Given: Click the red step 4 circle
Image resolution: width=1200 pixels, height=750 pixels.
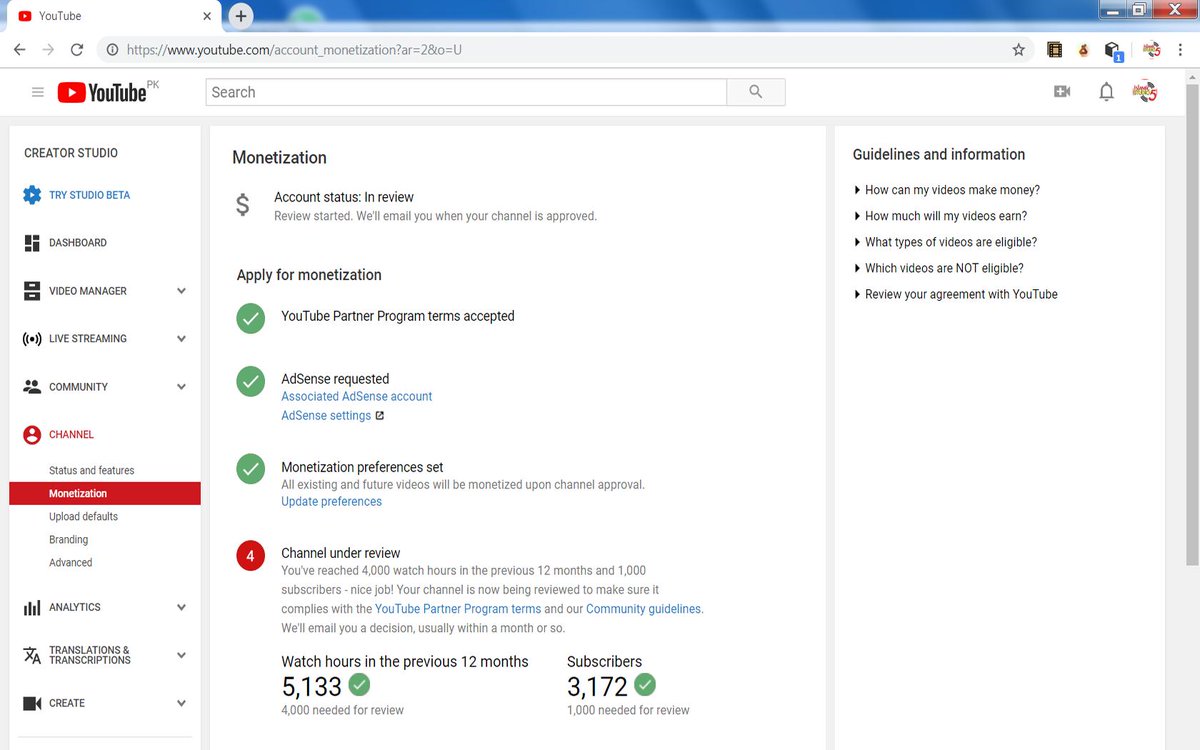Looking at the screenshot, I should (x=251, y=555).
